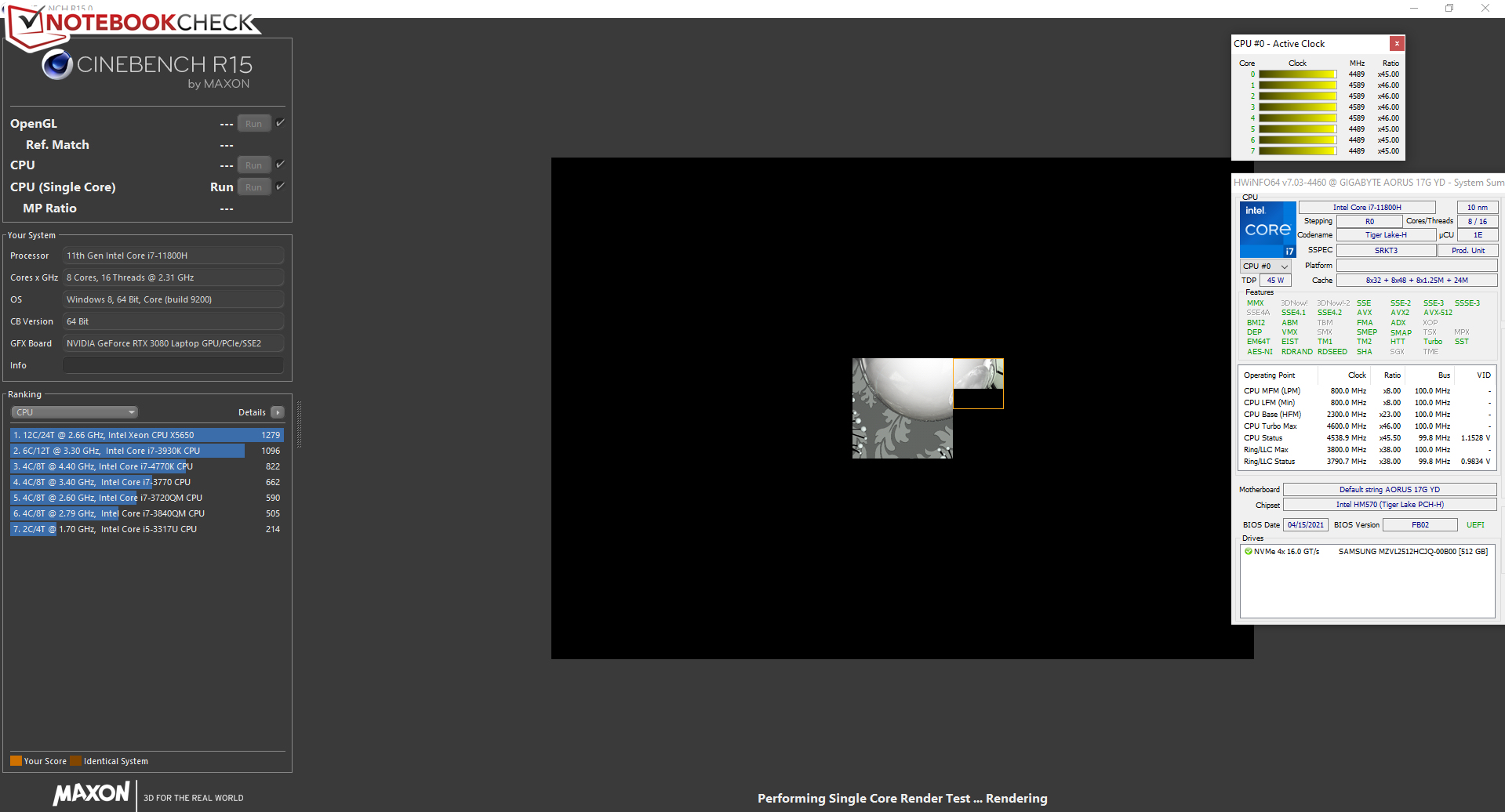
Task: Click the Cores x GHz value field
Action: tap(173, 277)
